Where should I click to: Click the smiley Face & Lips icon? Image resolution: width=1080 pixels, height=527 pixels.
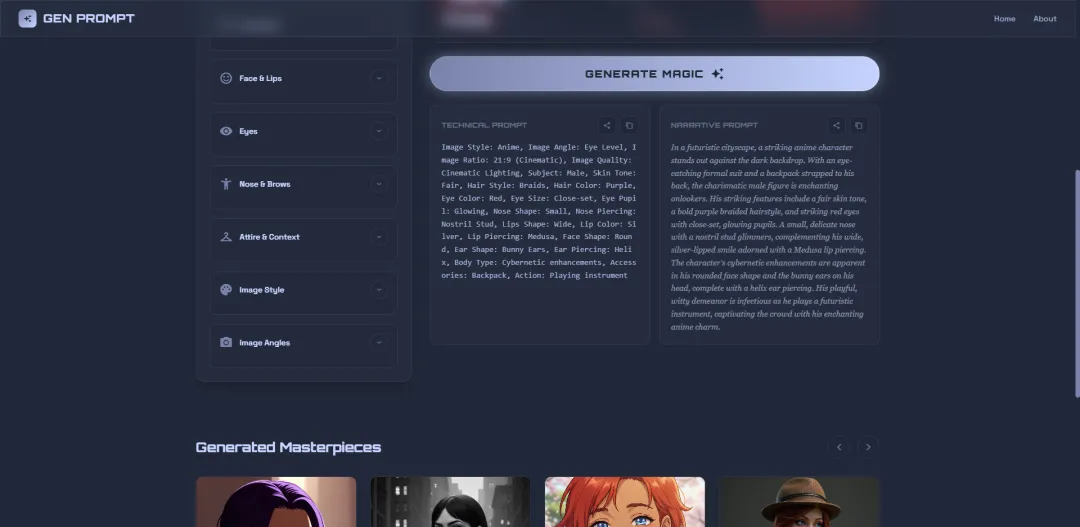click(226, 78)
